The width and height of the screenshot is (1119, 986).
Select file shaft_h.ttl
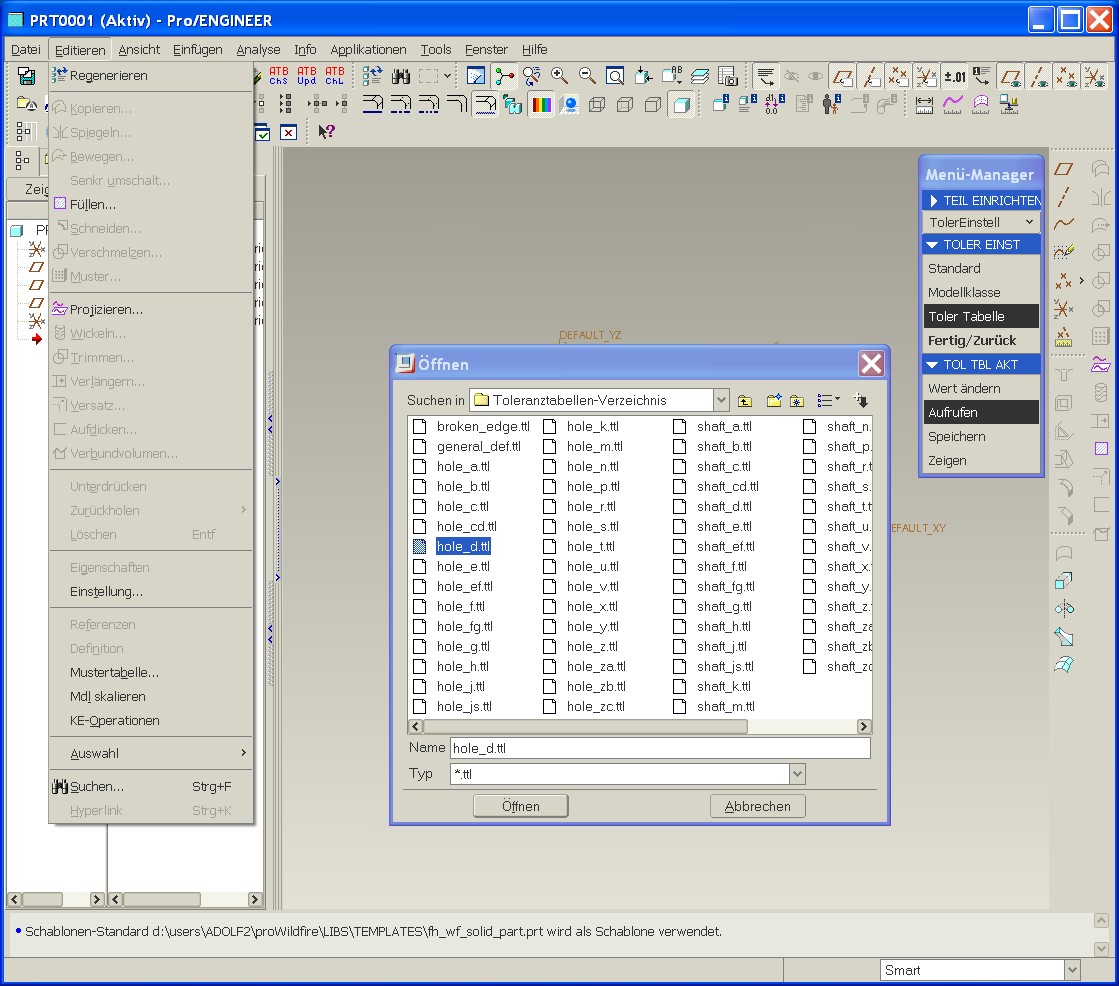click(724, 626)
